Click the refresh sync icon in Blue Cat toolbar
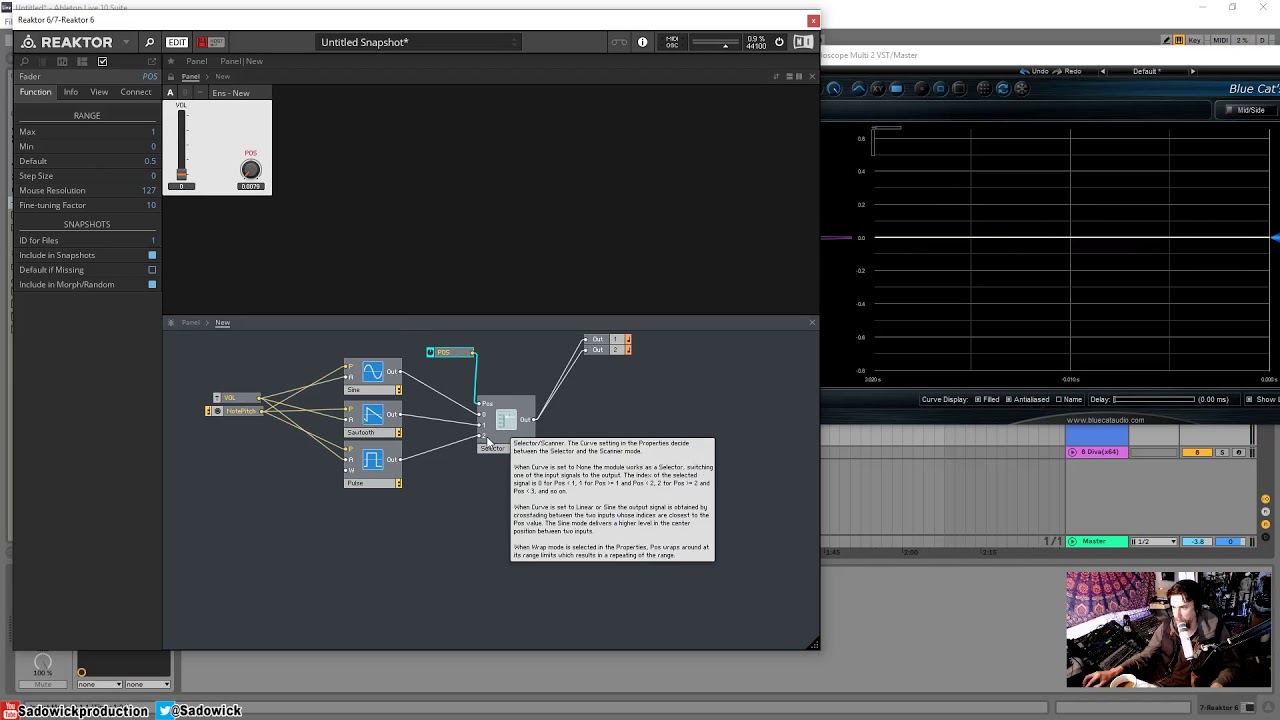Screen dimensions: 1280x720 (1003, 88)
